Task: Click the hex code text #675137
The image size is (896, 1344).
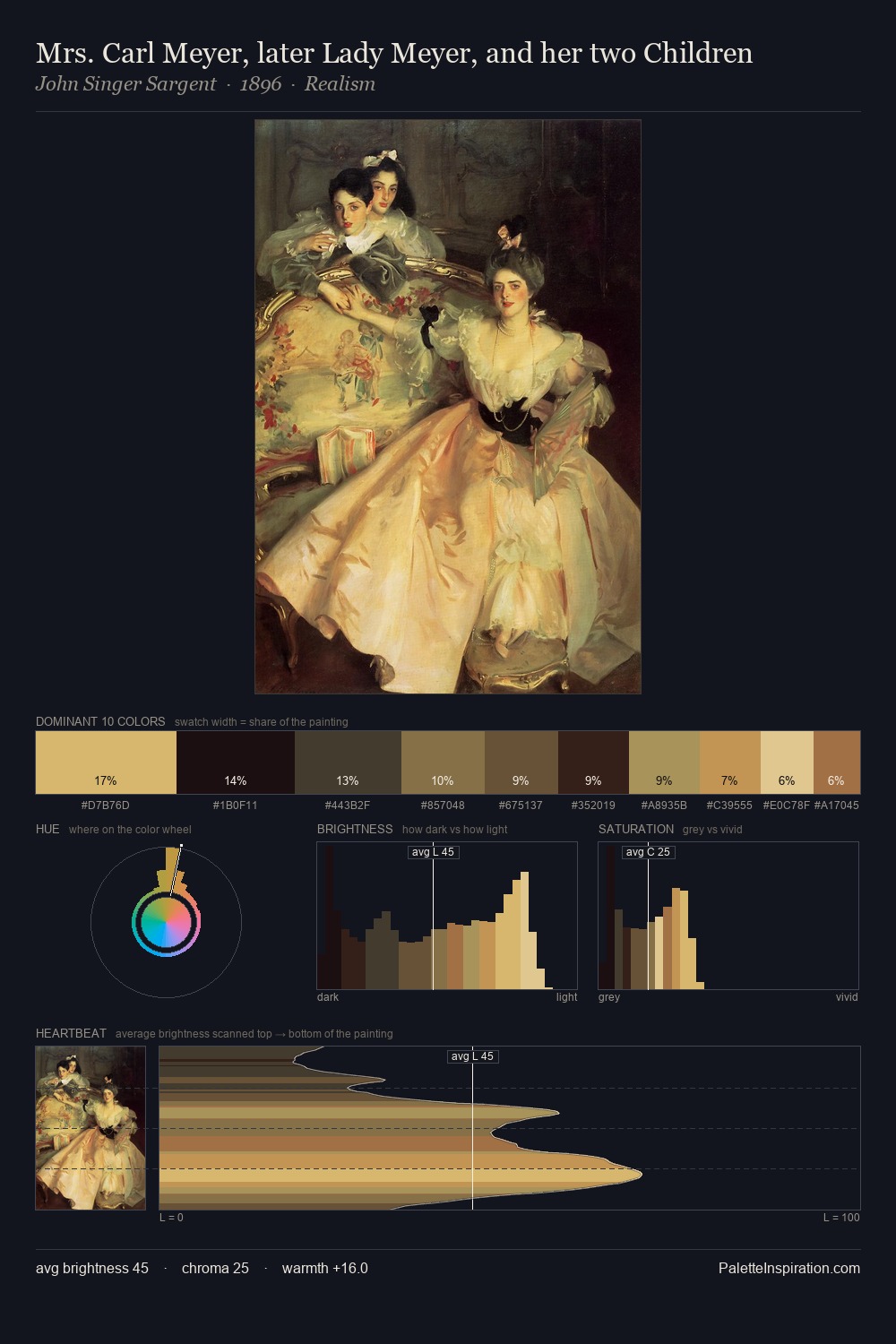Action: point(521,806)
